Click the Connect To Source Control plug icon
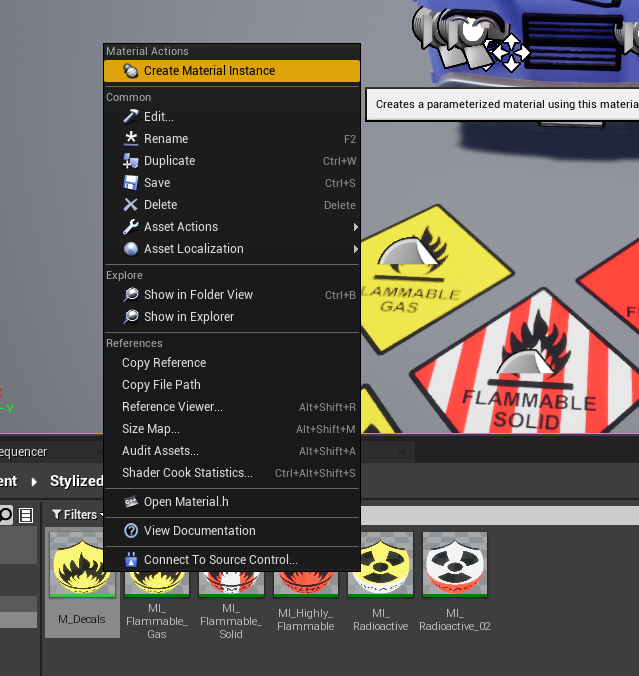This screenshot has height=676, width=639. [131, 560]
